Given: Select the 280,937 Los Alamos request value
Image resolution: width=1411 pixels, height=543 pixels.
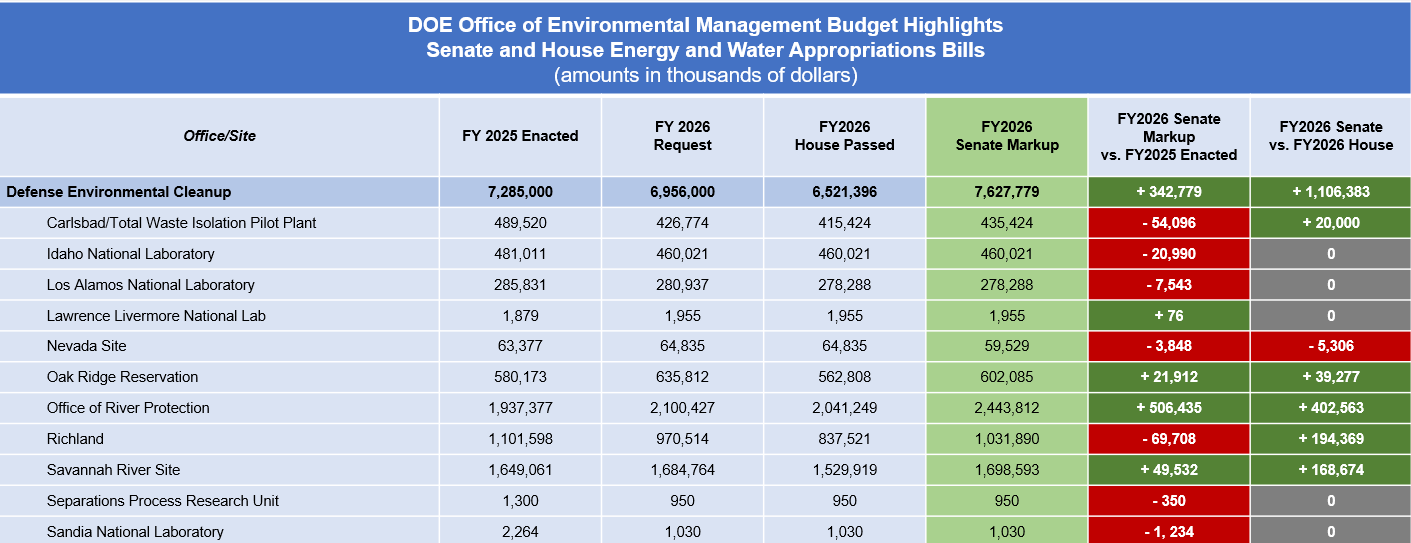Looking at the screenshot, I should (x=683, y=285).
